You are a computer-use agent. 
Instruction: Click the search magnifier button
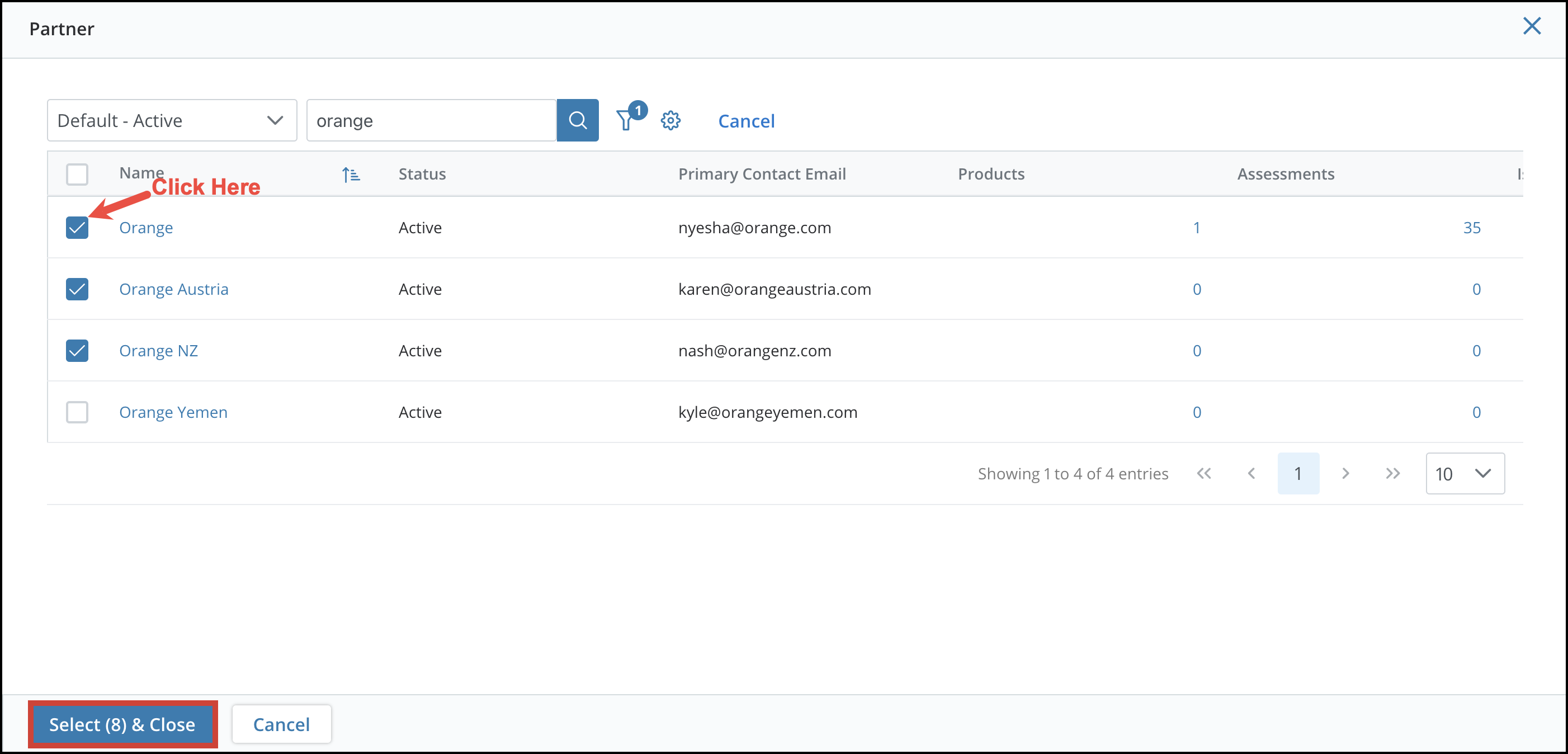pos(577,121)
